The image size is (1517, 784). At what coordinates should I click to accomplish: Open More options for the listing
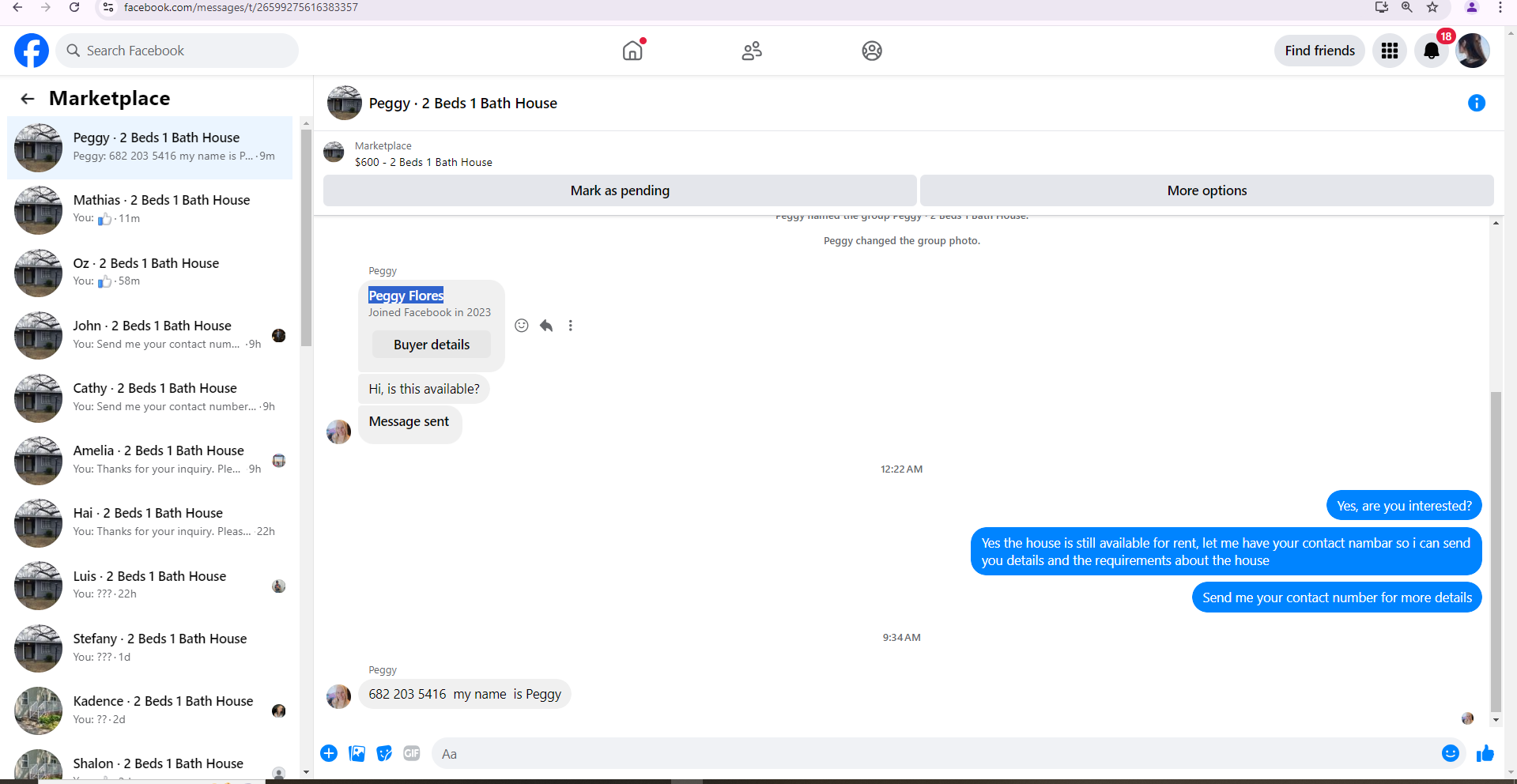click(x=1207, y=190)
